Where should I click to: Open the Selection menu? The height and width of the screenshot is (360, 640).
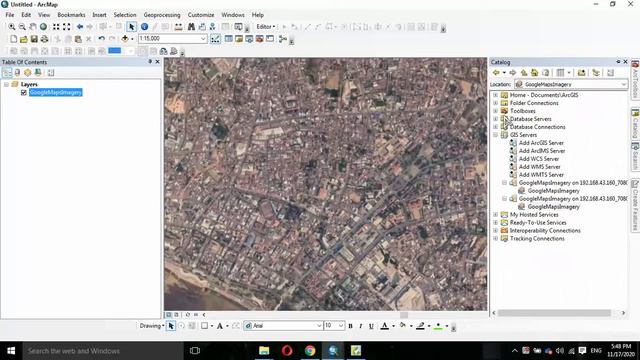click(x=125, y=15)
